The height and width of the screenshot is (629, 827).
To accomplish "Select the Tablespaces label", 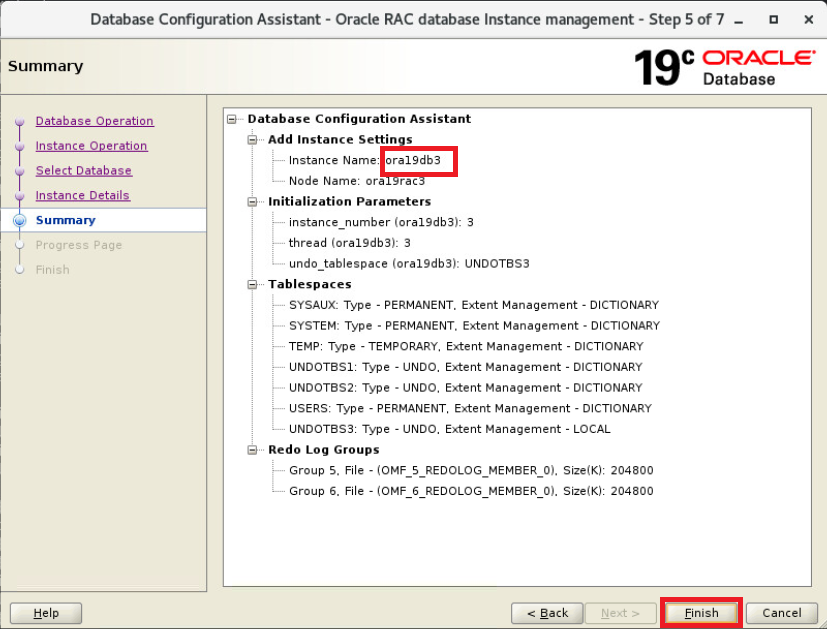I will pos(310,285).
